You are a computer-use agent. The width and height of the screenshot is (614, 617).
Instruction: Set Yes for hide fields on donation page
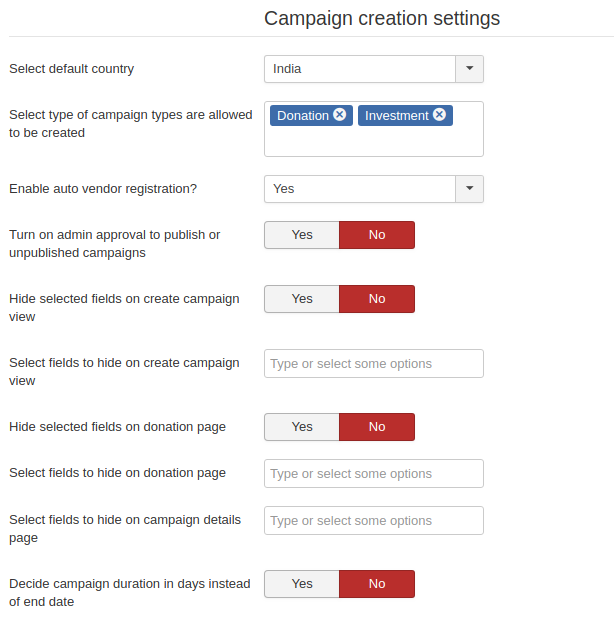click(302, 427)
